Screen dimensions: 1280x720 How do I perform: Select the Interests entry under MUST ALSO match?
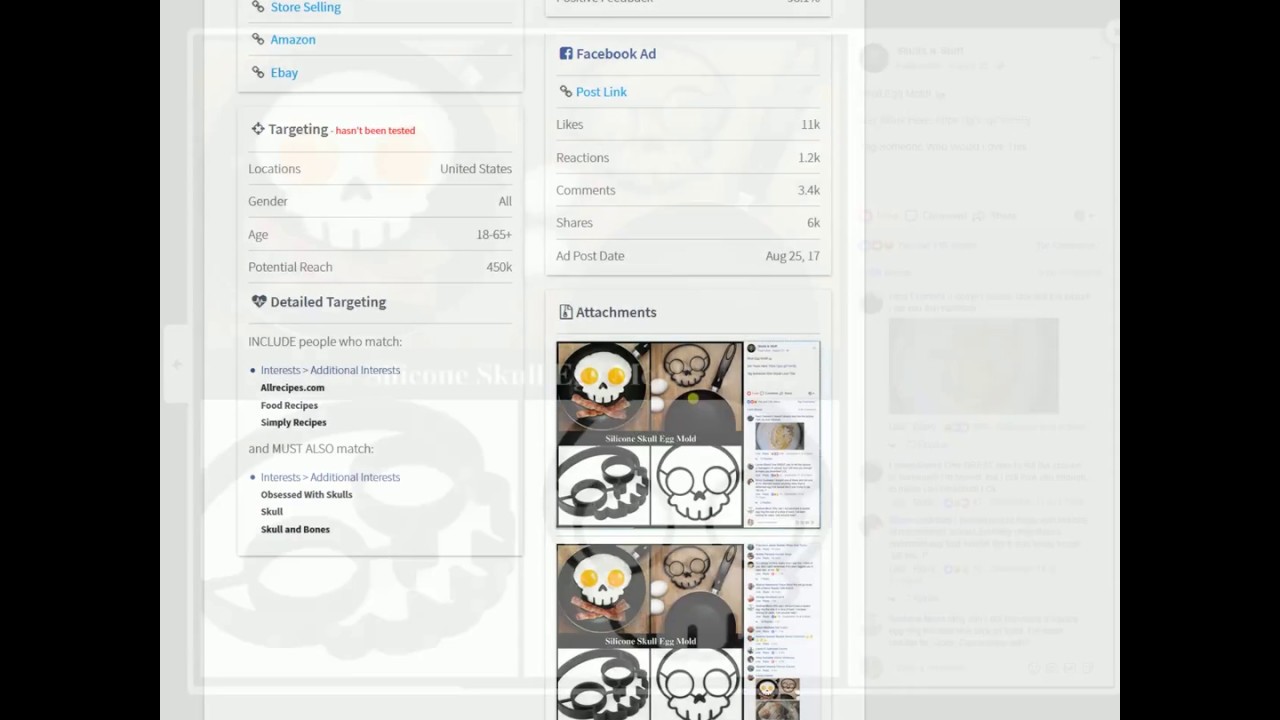[330, 477]
